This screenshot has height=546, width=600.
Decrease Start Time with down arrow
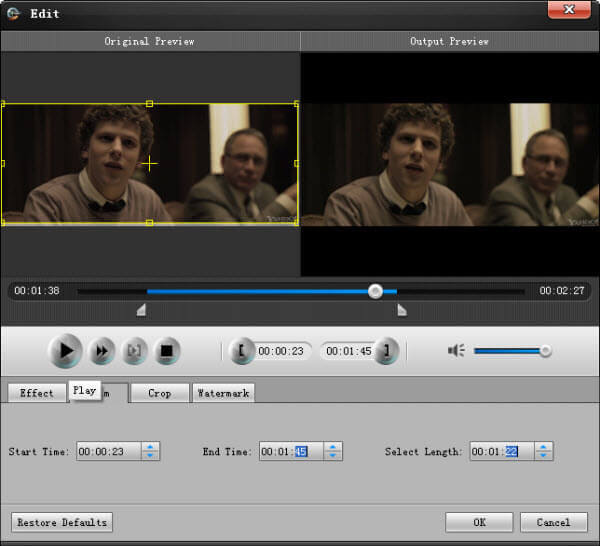(x=150, y=456)
